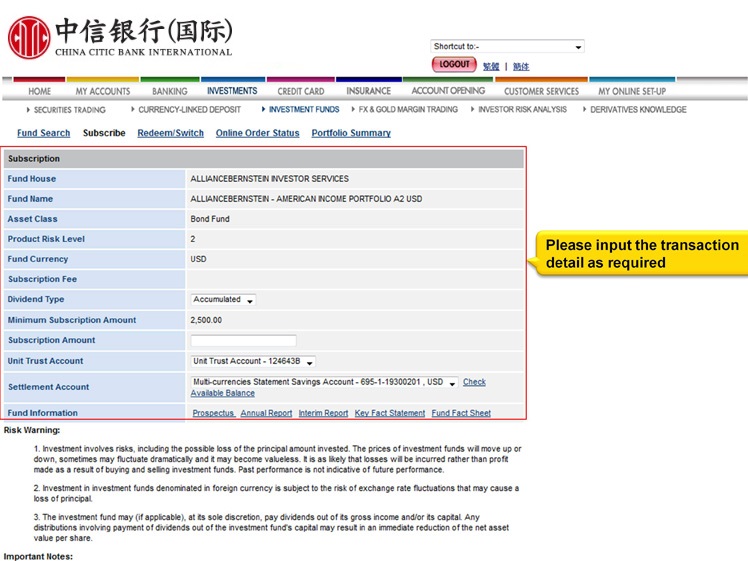This screenshot has height=561, width=748.
Task: Open the BANKING menu
Action: [x=170, y=91]
